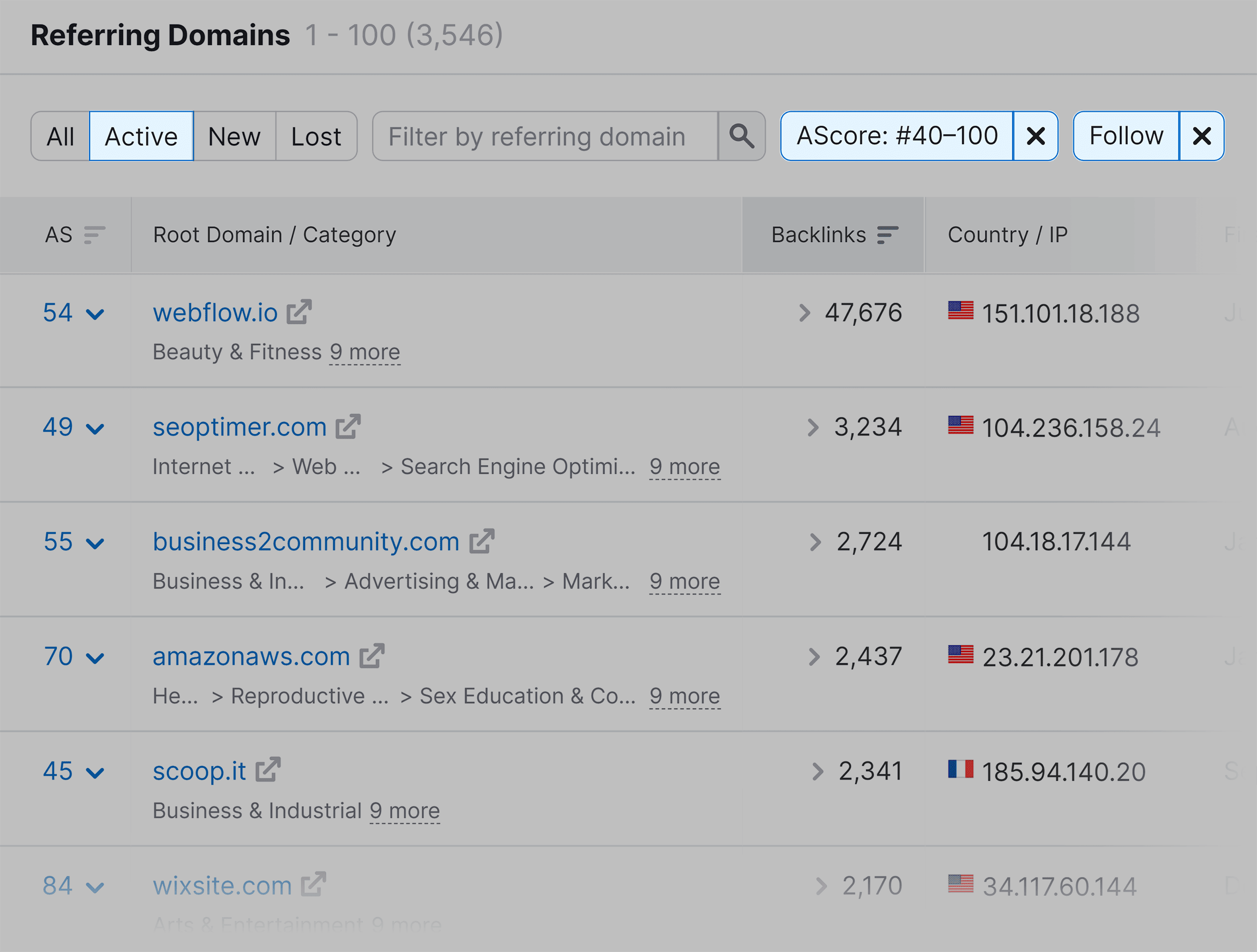The width and height of the screenshot is (1257, 952).
Task: Remove the Follow filter
Action: click(x=1201, y=136)
